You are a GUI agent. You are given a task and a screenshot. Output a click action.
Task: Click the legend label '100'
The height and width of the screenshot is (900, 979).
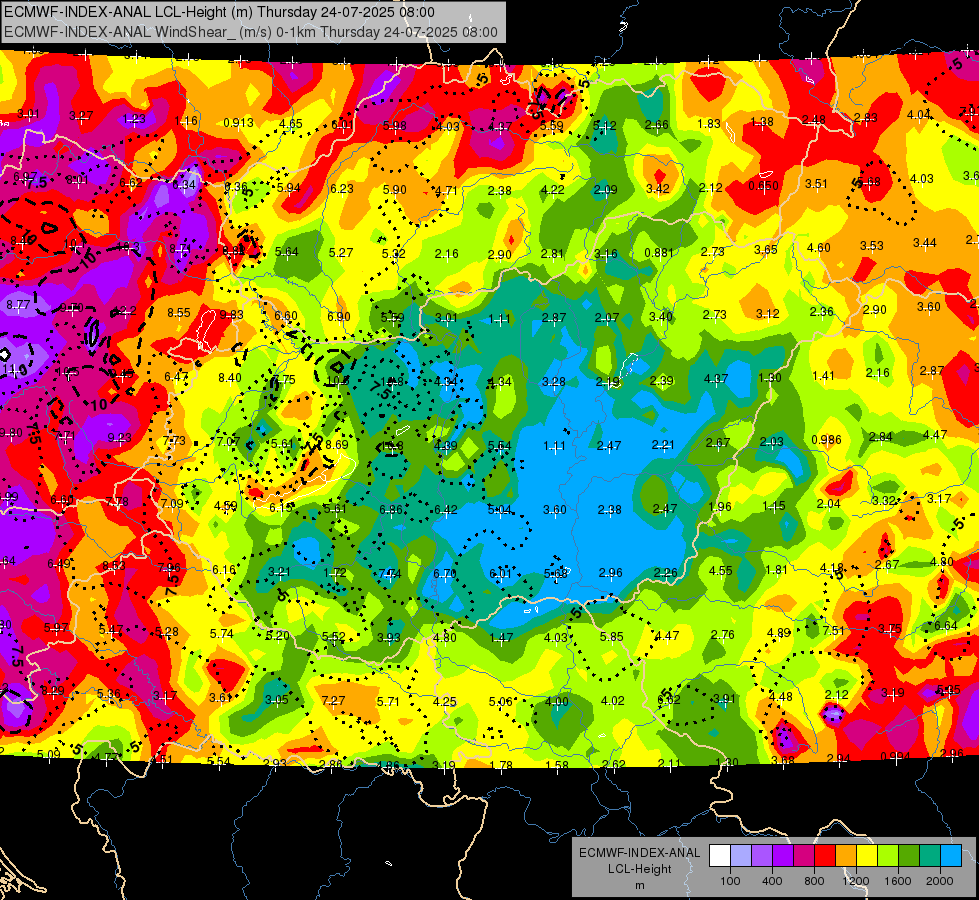[730, 881]
